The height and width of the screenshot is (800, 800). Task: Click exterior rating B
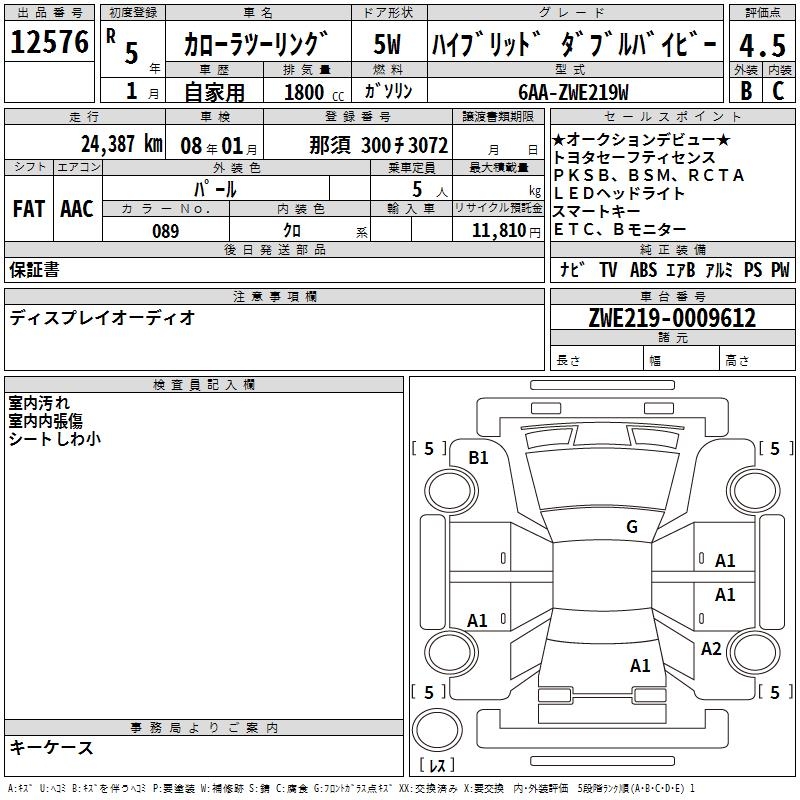[746, 90]
